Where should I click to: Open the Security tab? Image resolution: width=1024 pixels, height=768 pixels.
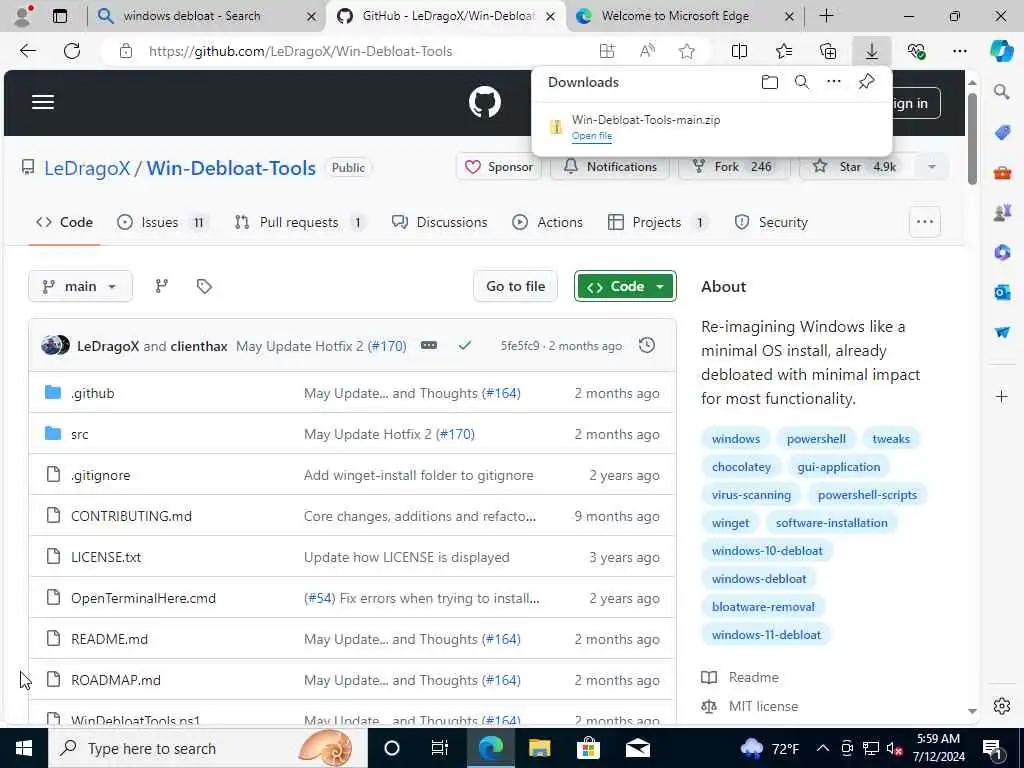(x=771, y=222)
